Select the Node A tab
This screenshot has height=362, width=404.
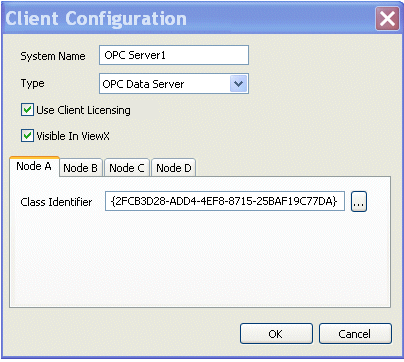(34, 166)
